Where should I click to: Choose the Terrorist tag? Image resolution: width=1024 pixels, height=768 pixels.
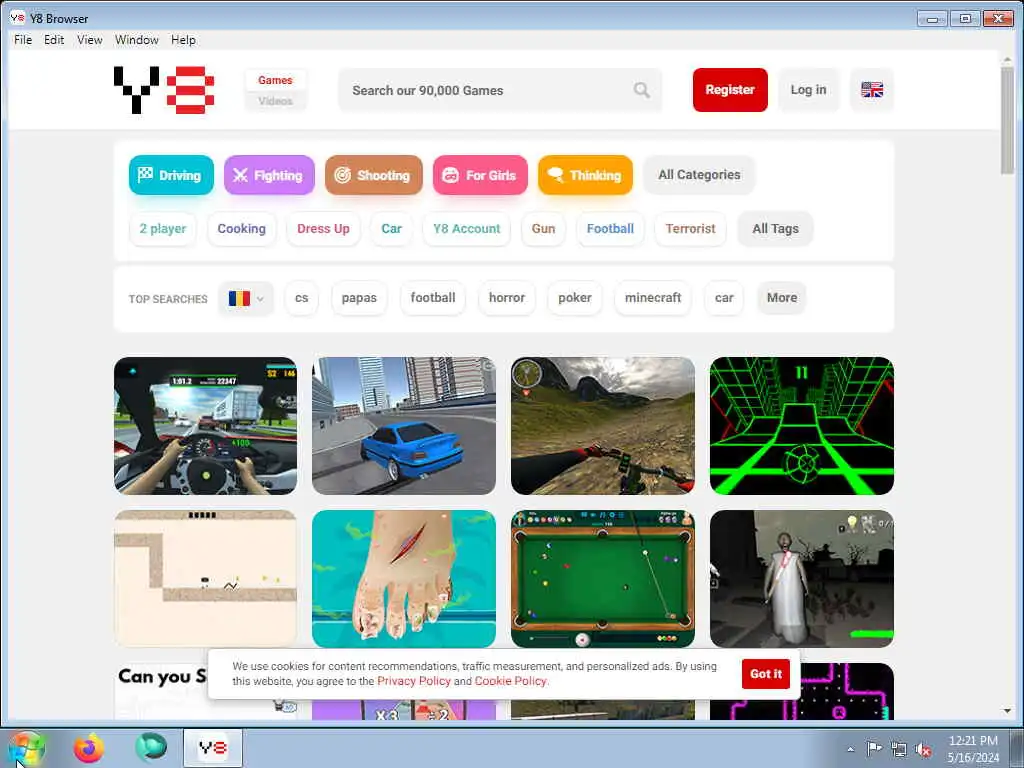(690, 229)
